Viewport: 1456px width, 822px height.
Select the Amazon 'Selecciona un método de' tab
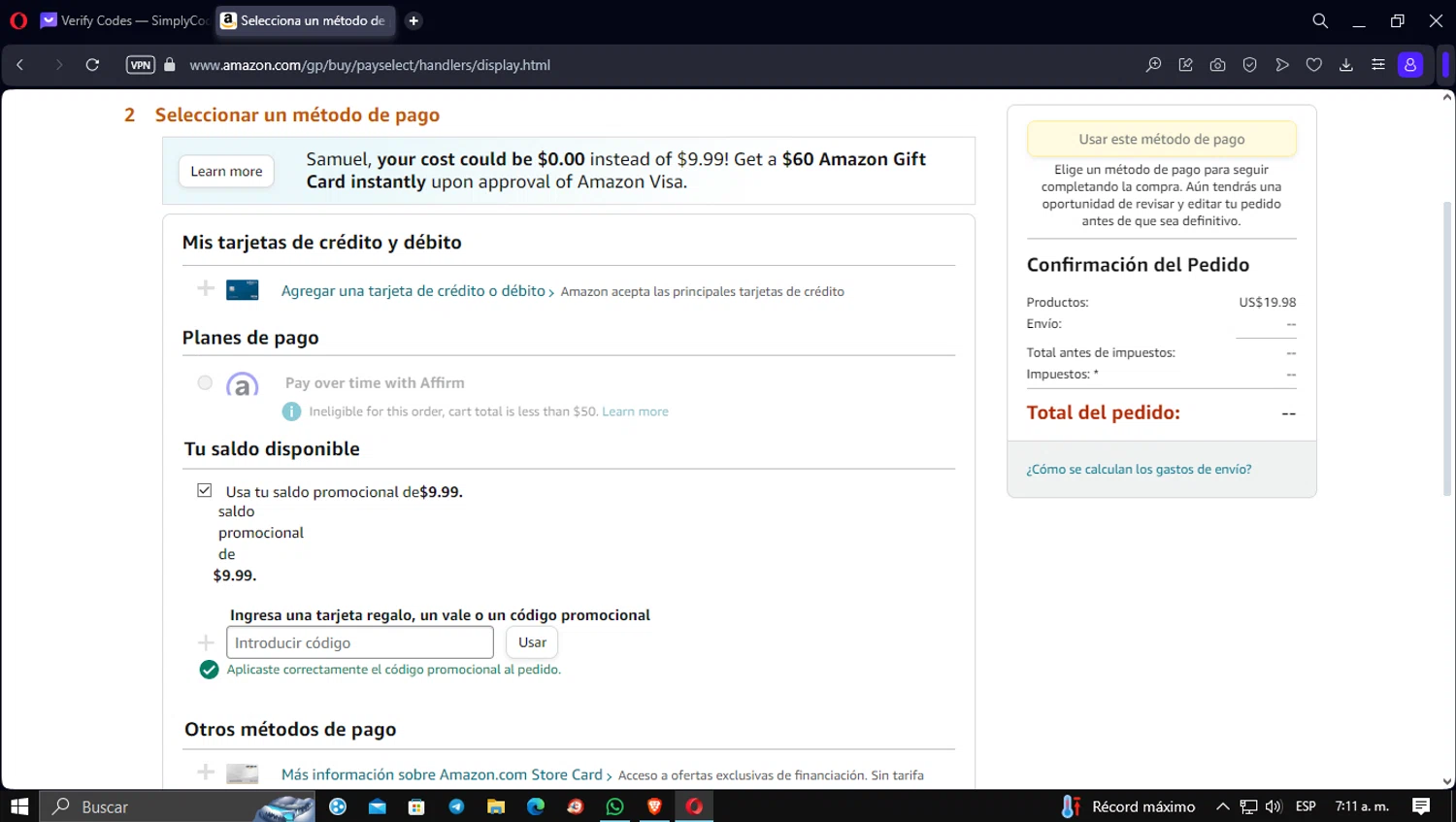click(305, 20)
